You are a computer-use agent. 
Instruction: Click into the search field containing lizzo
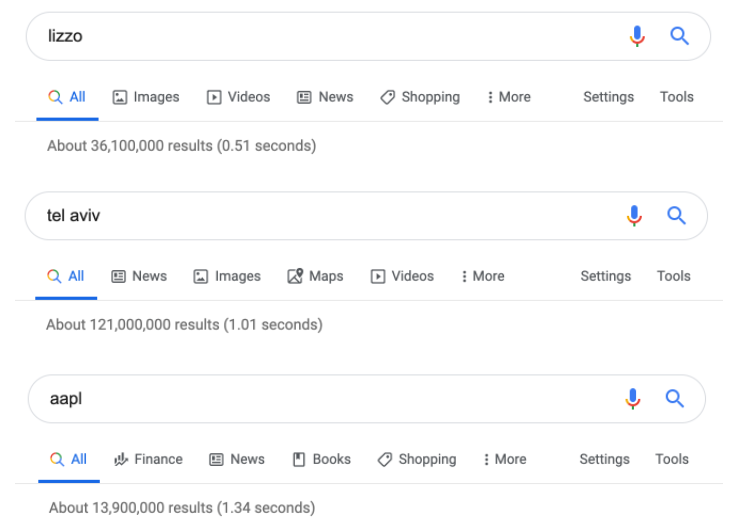pyautogui.click(x=320, y=37)
